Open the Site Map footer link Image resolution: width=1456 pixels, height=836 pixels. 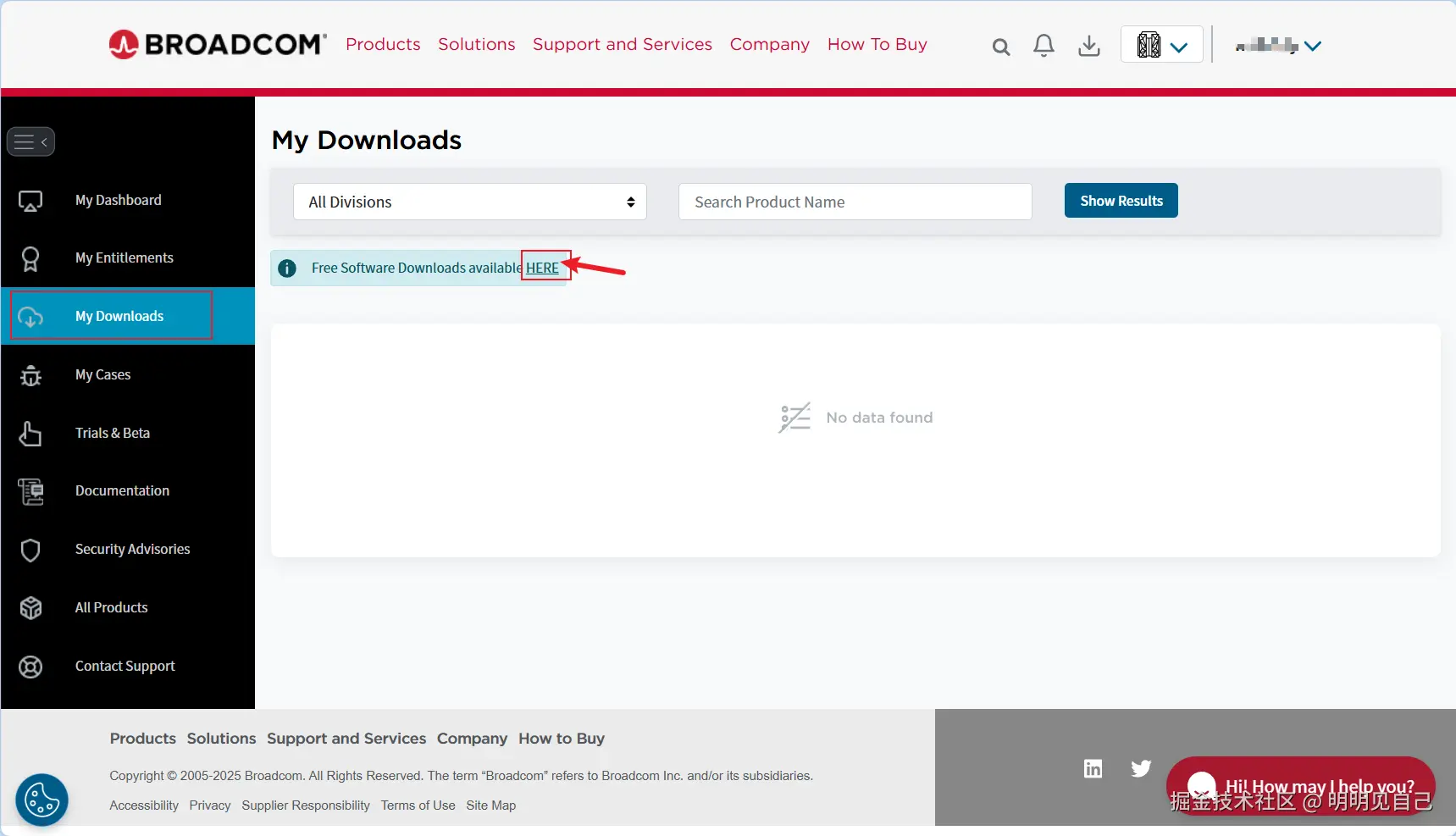coord(491,806)
